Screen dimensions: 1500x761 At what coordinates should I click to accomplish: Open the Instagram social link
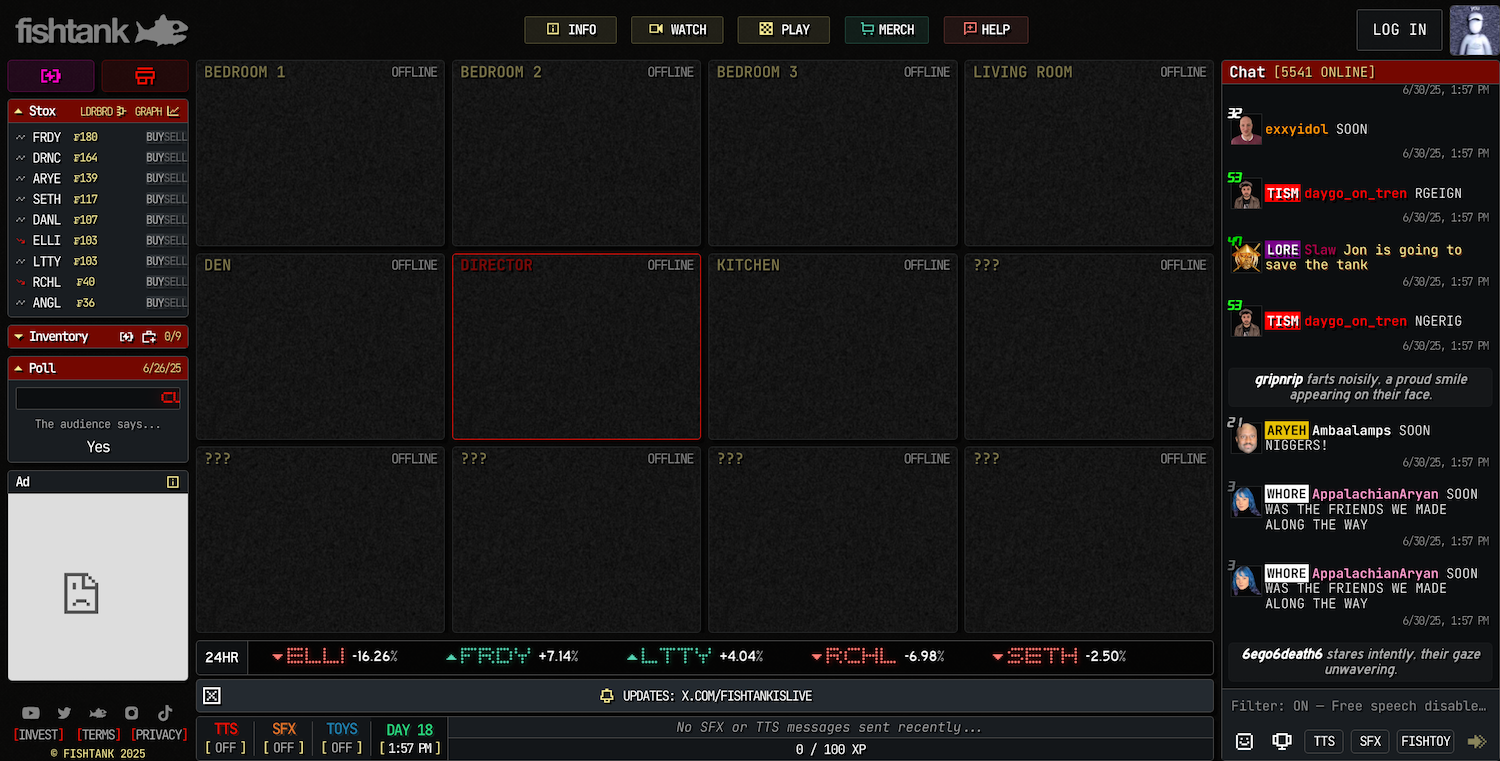coord(132,713)
